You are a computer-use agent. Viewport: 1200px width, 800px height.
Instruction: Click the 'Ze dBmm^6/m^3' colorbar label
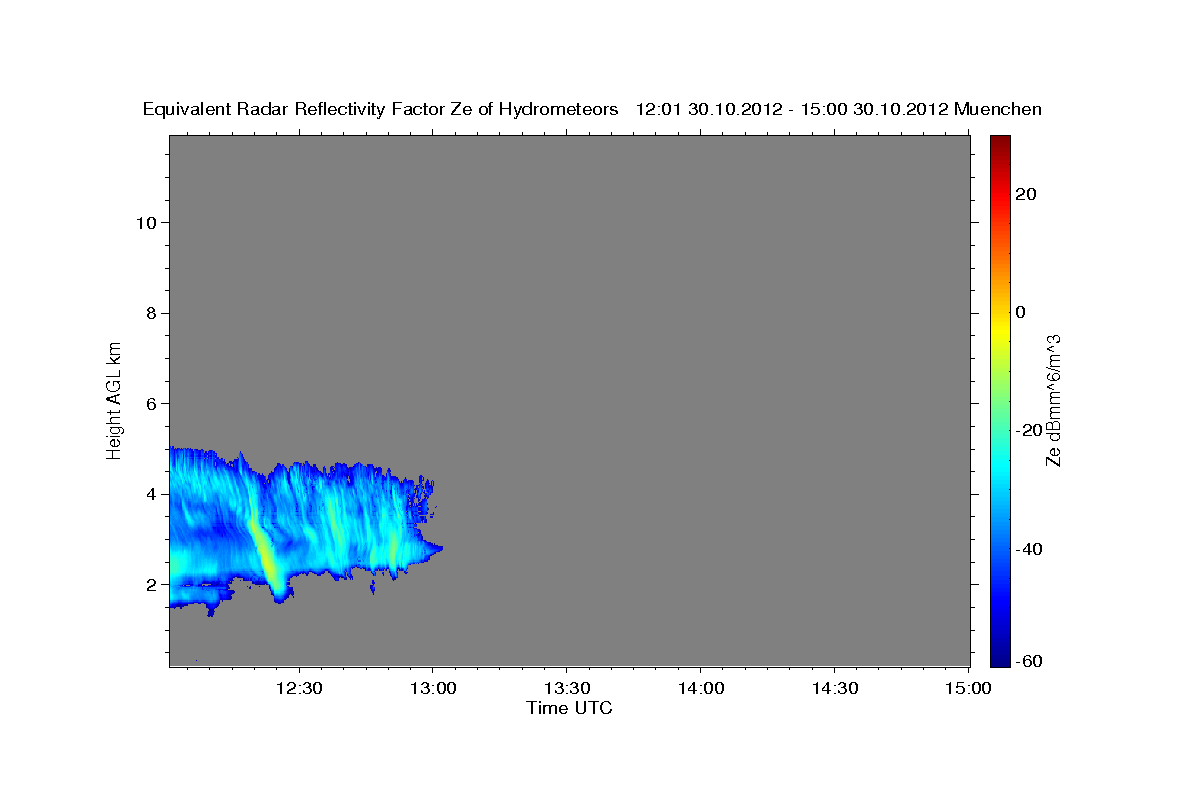pyautogui.click(x=1053, y=400)
